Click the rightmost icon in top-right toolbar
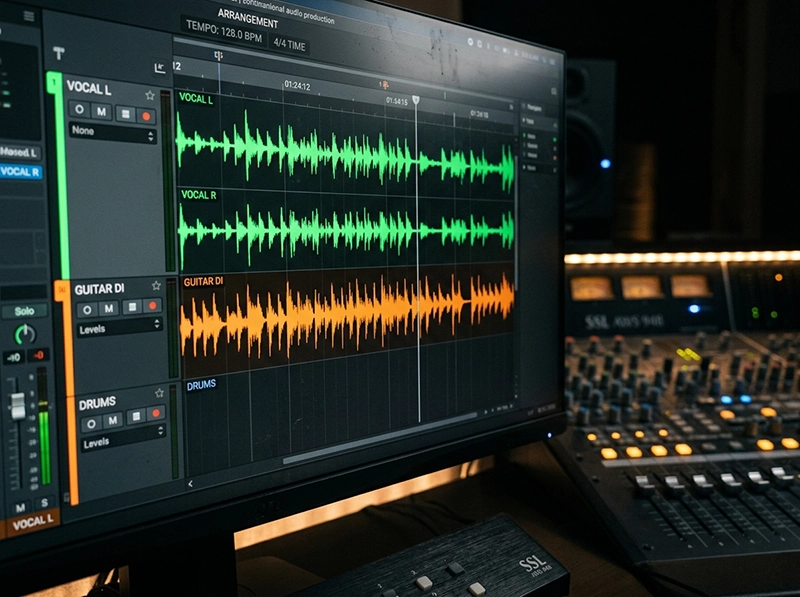The width and height of the screenshot is (800, 597). tap(554, 62)
